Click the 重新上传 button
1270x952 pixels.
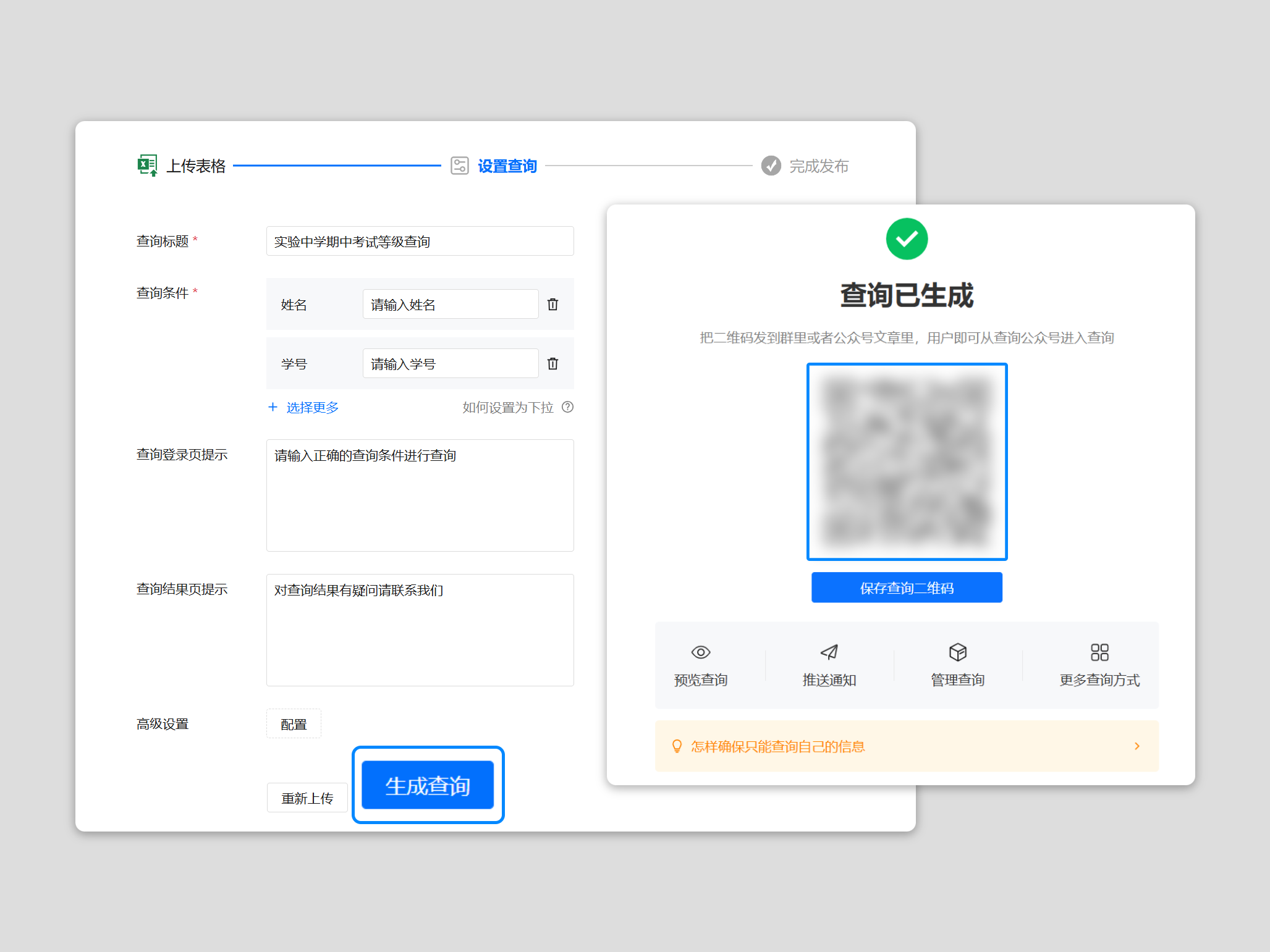pos(307,798)
